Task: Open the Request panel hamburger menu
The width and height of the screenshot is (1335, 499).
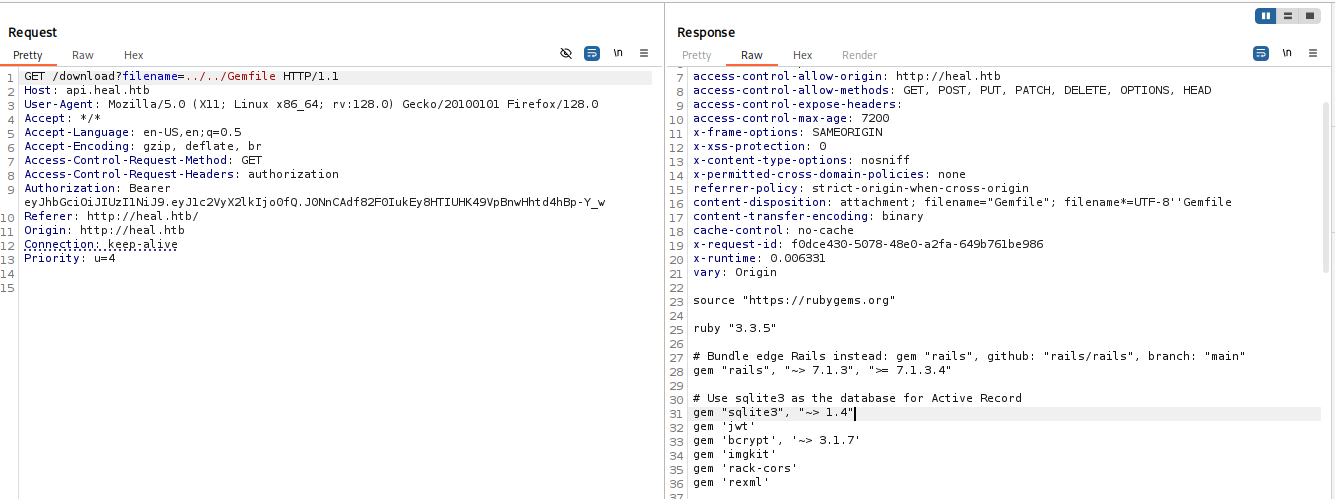Action: [x=644, y=53]
